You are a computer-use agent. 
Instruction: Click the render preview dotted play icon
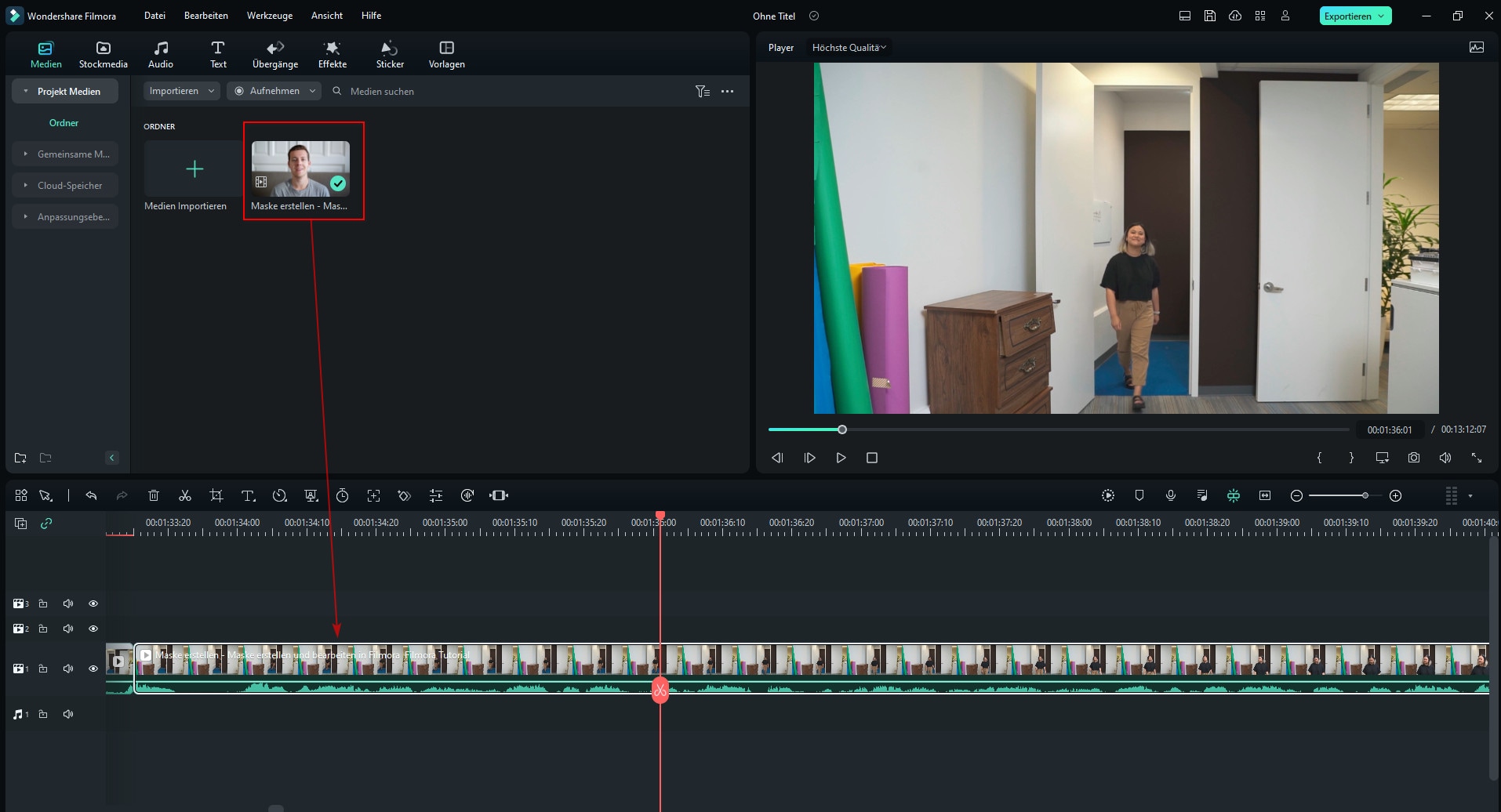coord(1108,495)
